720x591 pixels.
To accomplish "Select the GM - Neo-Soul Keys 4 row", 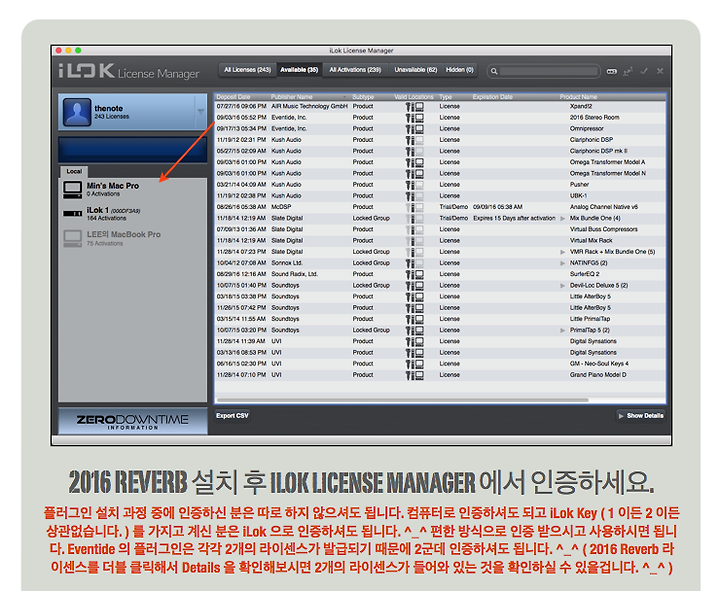I will [440, 364].
